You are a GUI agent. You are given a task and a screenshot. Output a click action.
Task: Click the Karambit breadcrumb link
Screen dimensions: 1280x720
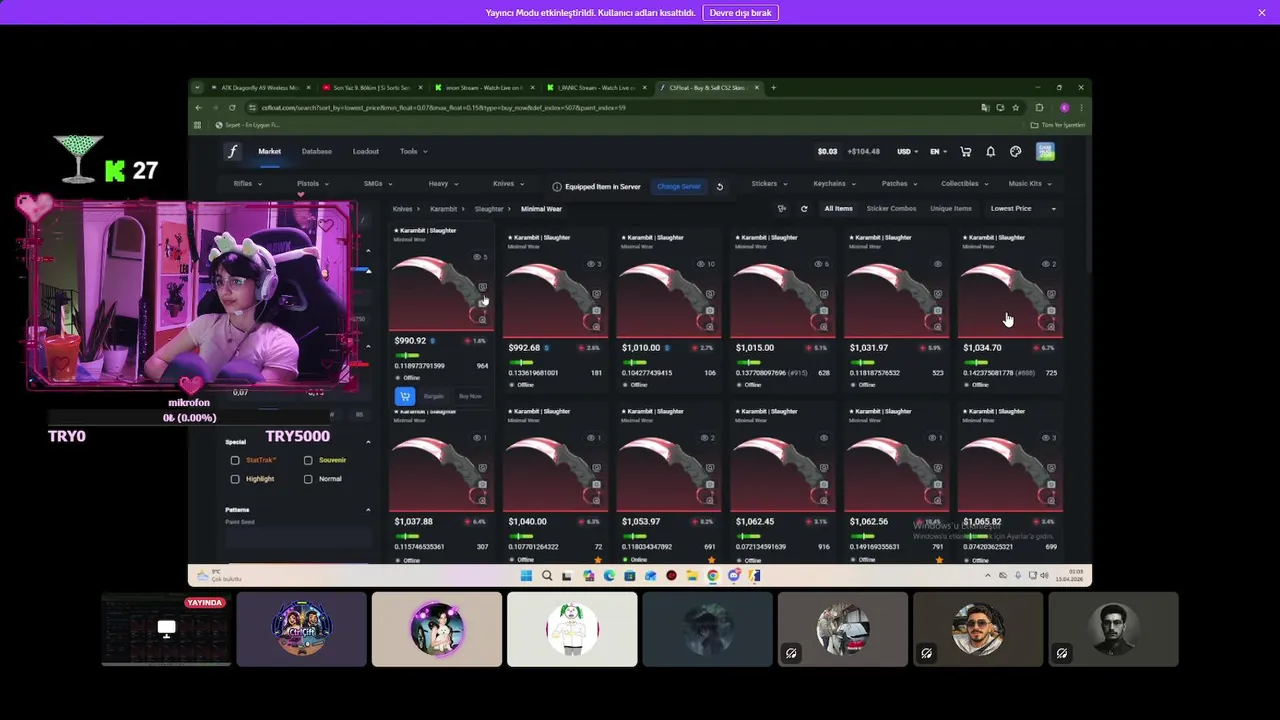[x=443, y=209]
